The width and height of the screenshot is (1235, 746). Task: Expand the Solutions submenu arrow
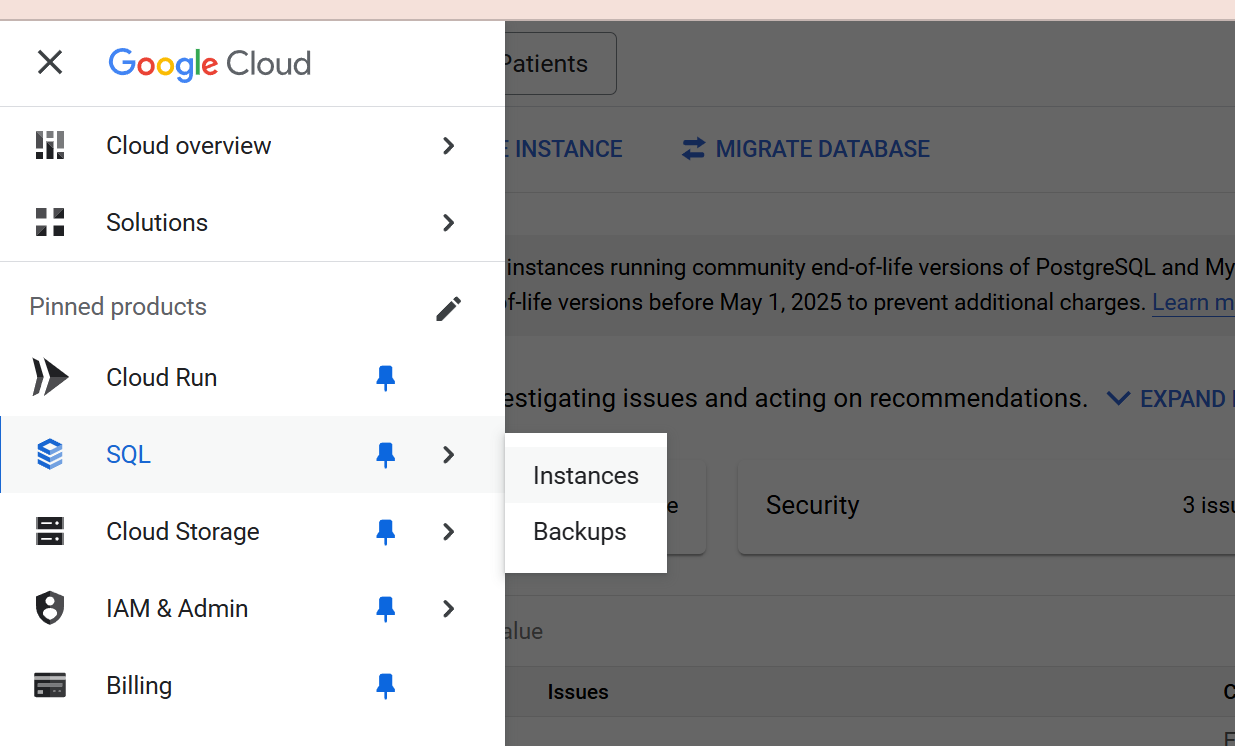[x=449, y=223]
